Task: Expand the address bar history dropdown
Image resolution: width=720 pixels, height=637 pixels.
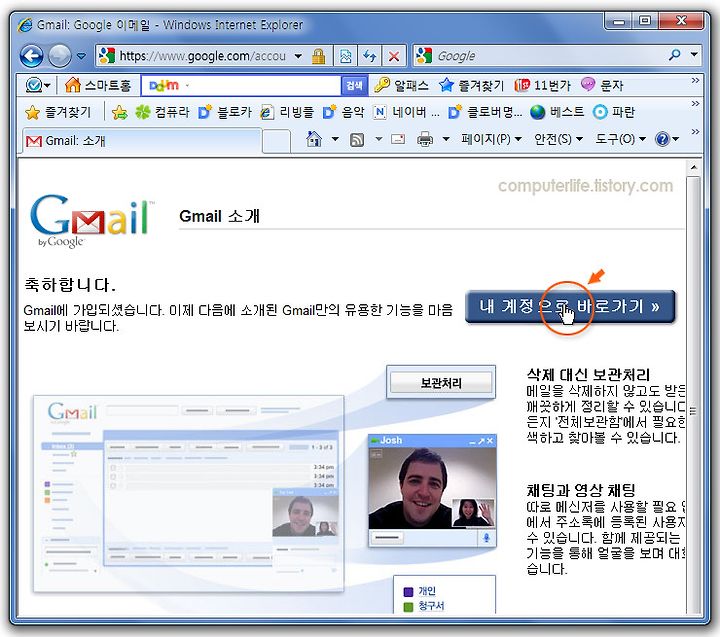Action: 298,56
